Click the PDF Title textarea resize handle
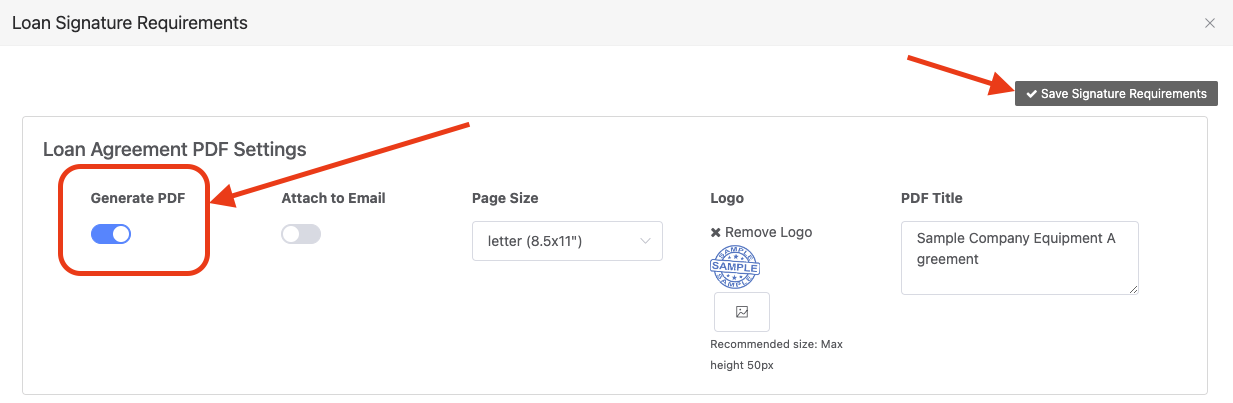Image resolution: width=1233 pixels, height=403 pixels. pyautogui.click(x=1133, y=289)
